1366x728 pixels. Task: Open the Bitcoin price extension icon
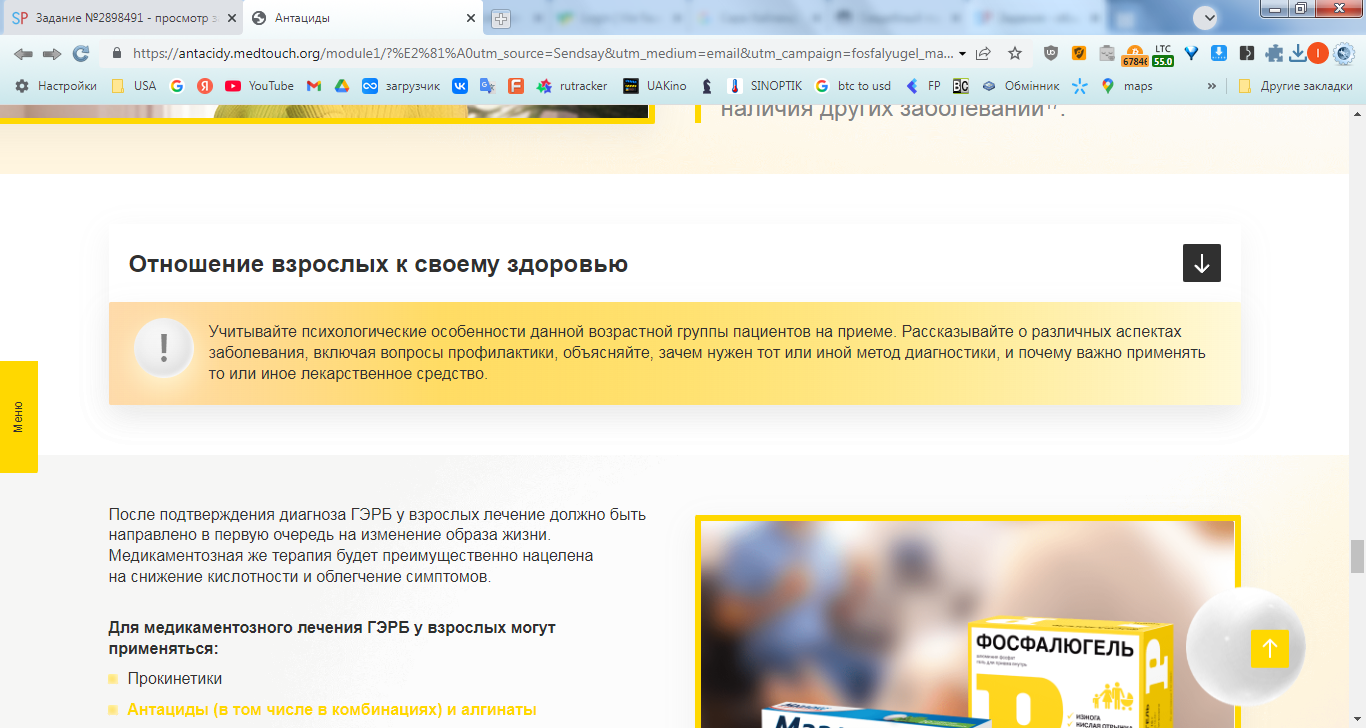[1135, 55]
